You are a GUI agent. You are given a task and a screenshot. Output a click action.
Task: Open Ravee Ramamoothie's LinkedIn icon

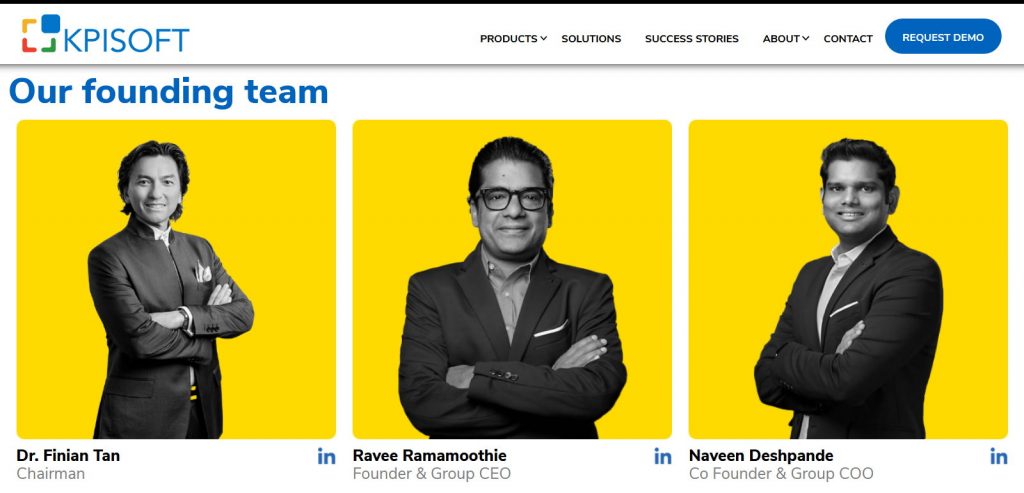663,456
